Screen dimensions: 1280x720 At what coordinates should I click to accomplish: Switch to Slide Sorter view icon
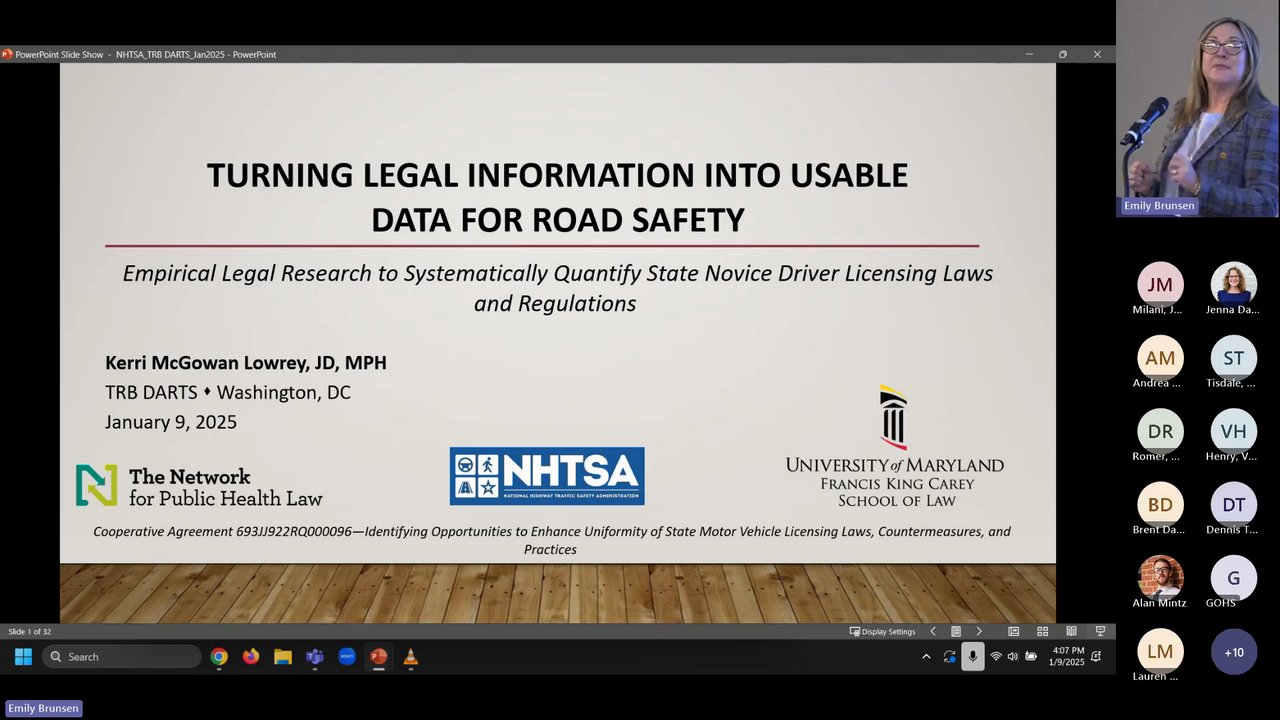pos(1042,631)
